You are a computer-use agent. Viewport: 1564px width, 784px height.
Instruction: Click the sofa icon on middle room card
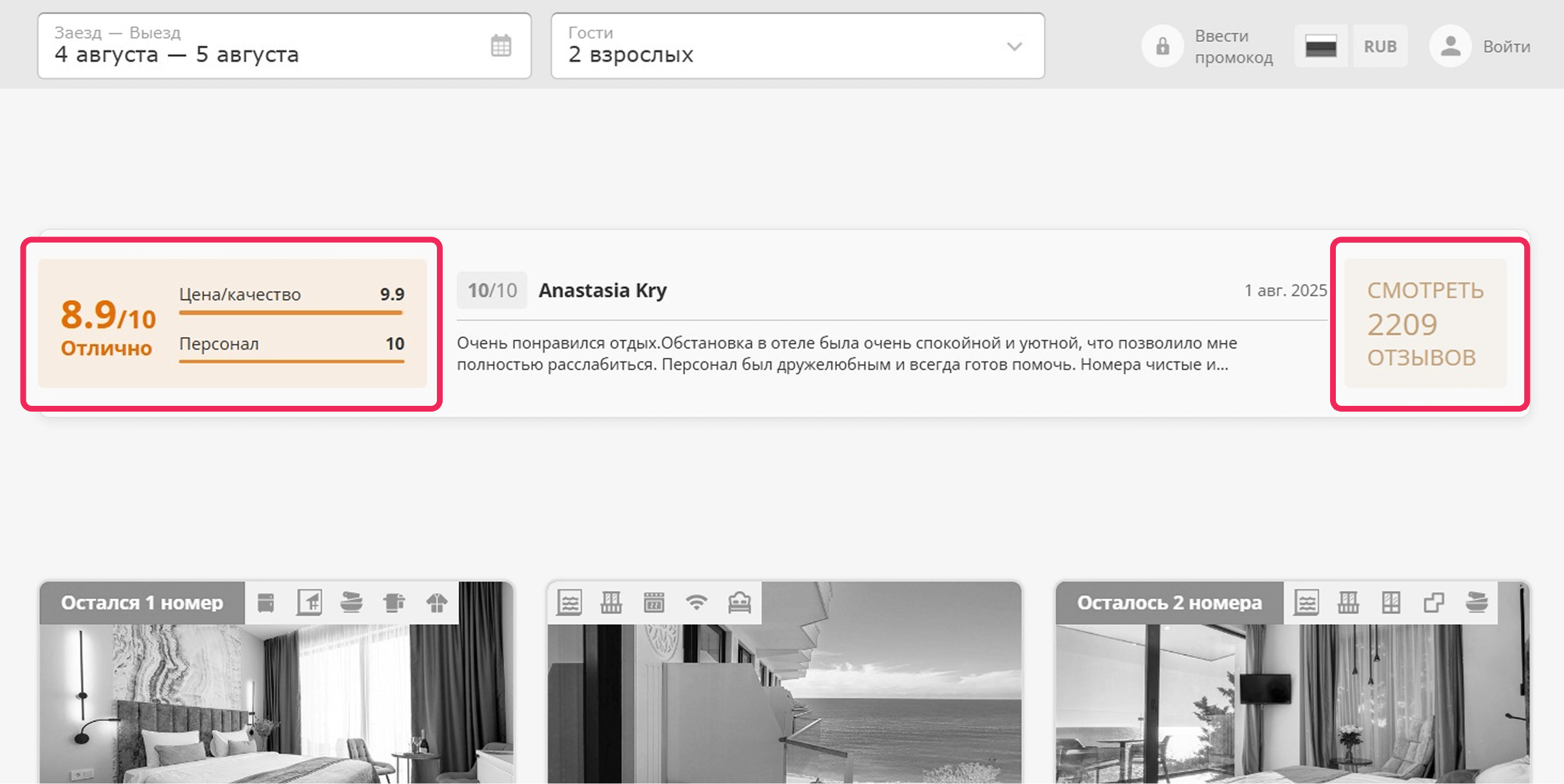(739, 603)
